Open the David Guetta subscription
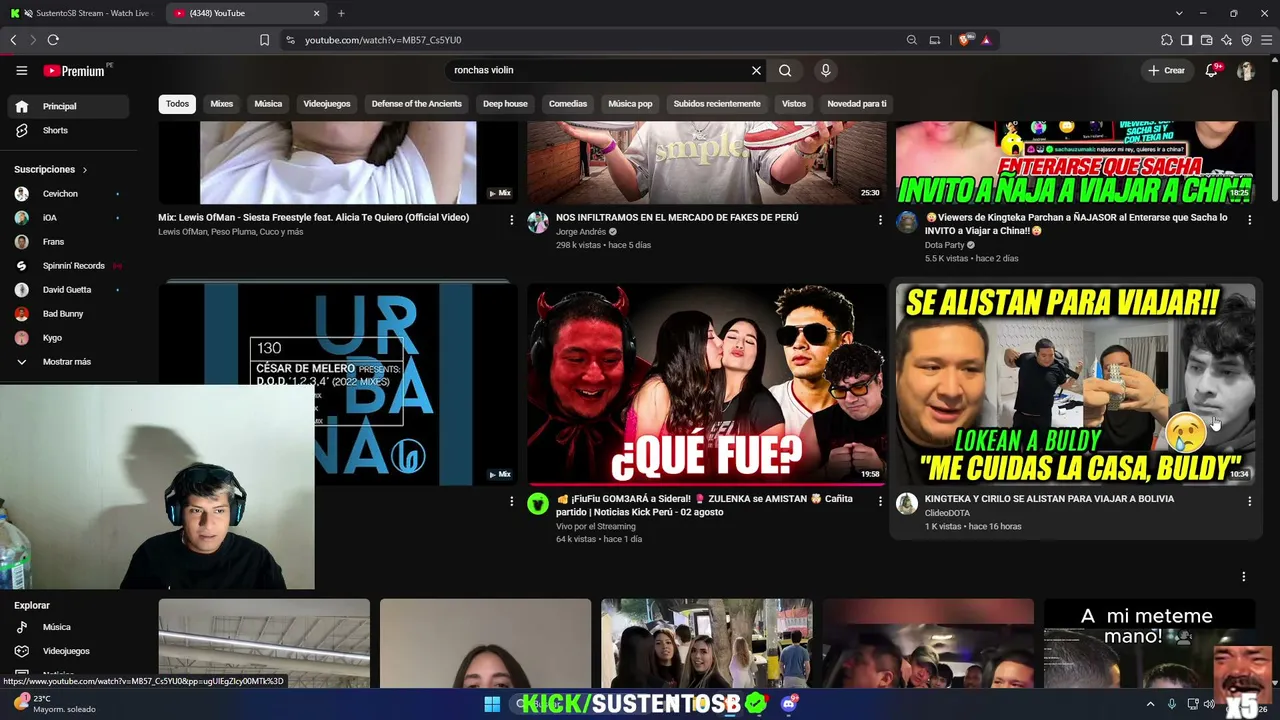 (68, 290)
